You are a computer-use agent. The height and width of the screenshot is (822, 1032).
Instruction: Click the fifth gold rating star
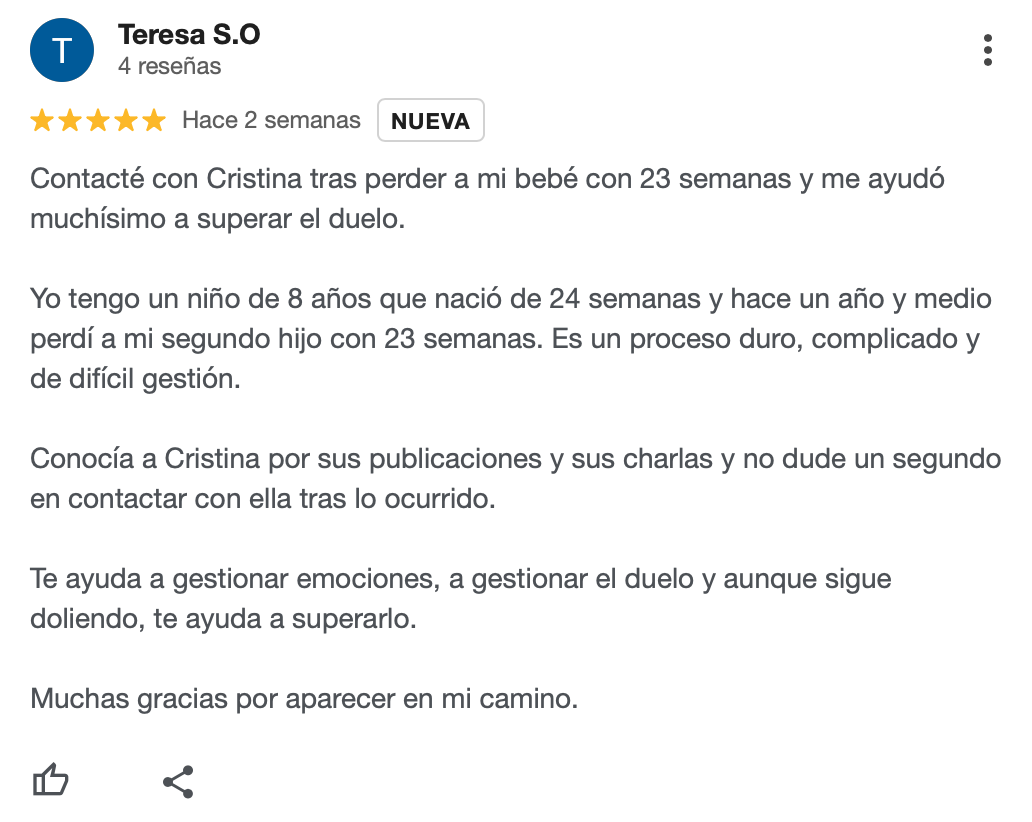[154, 121]
